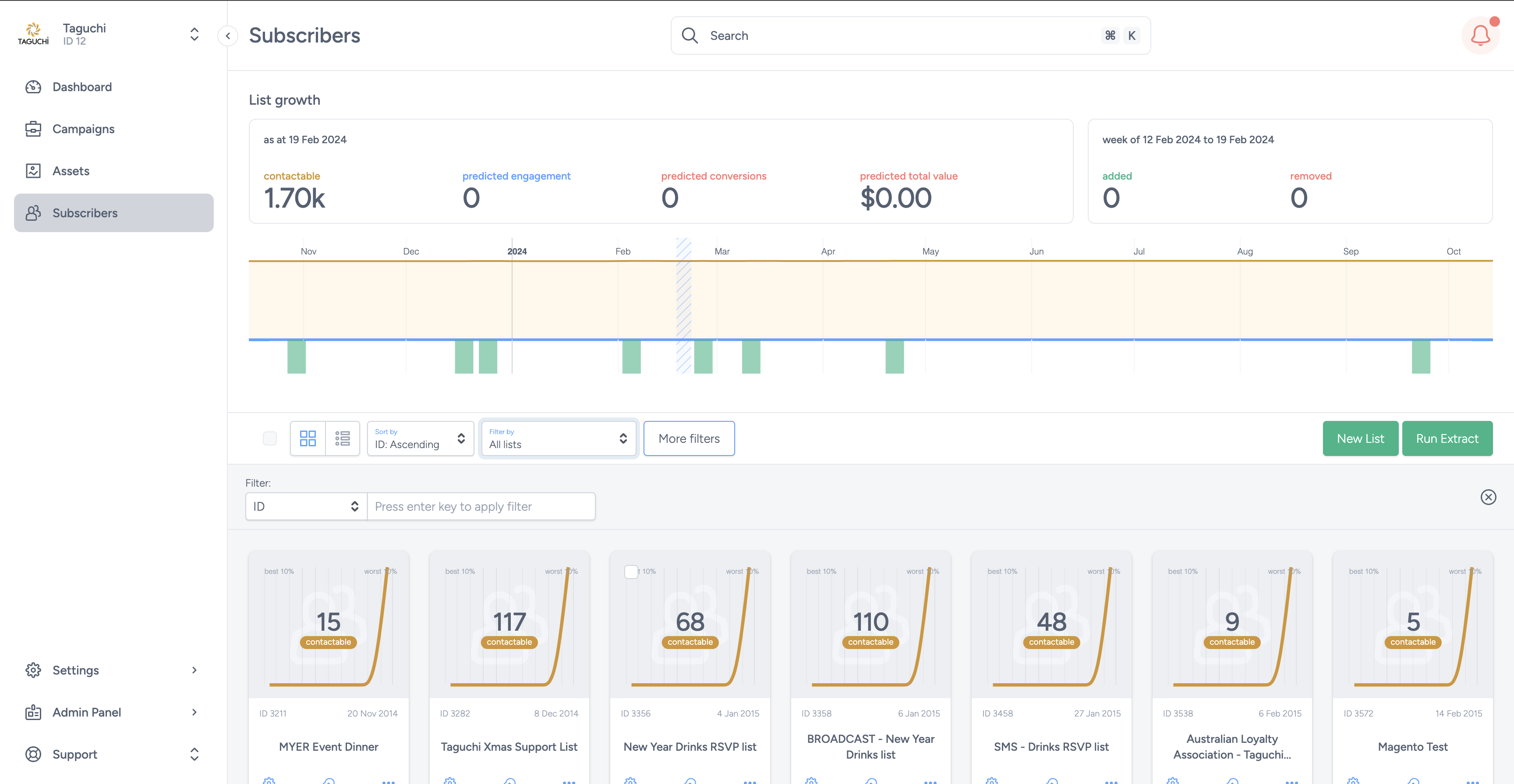Expand the ID filter dropdown

tap(305, 506)
